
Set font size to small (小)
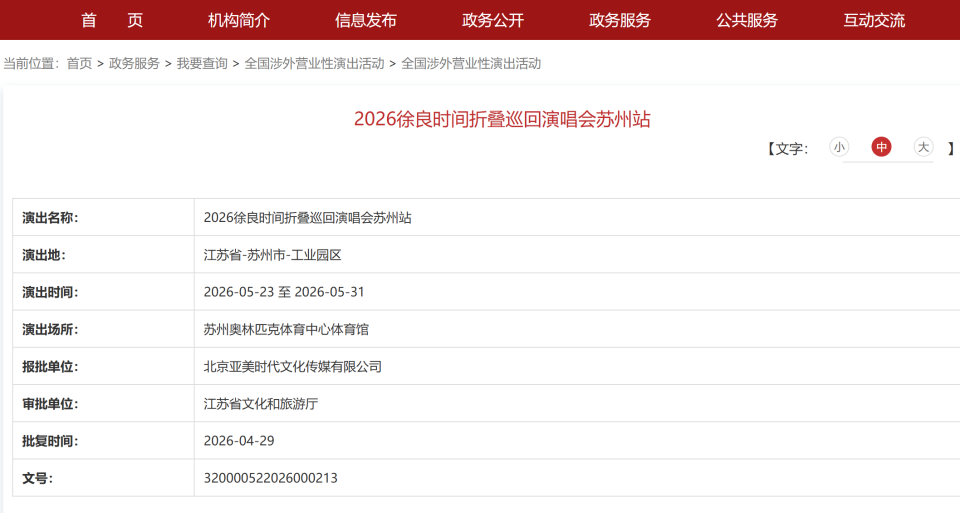click(x=839, y=147)
